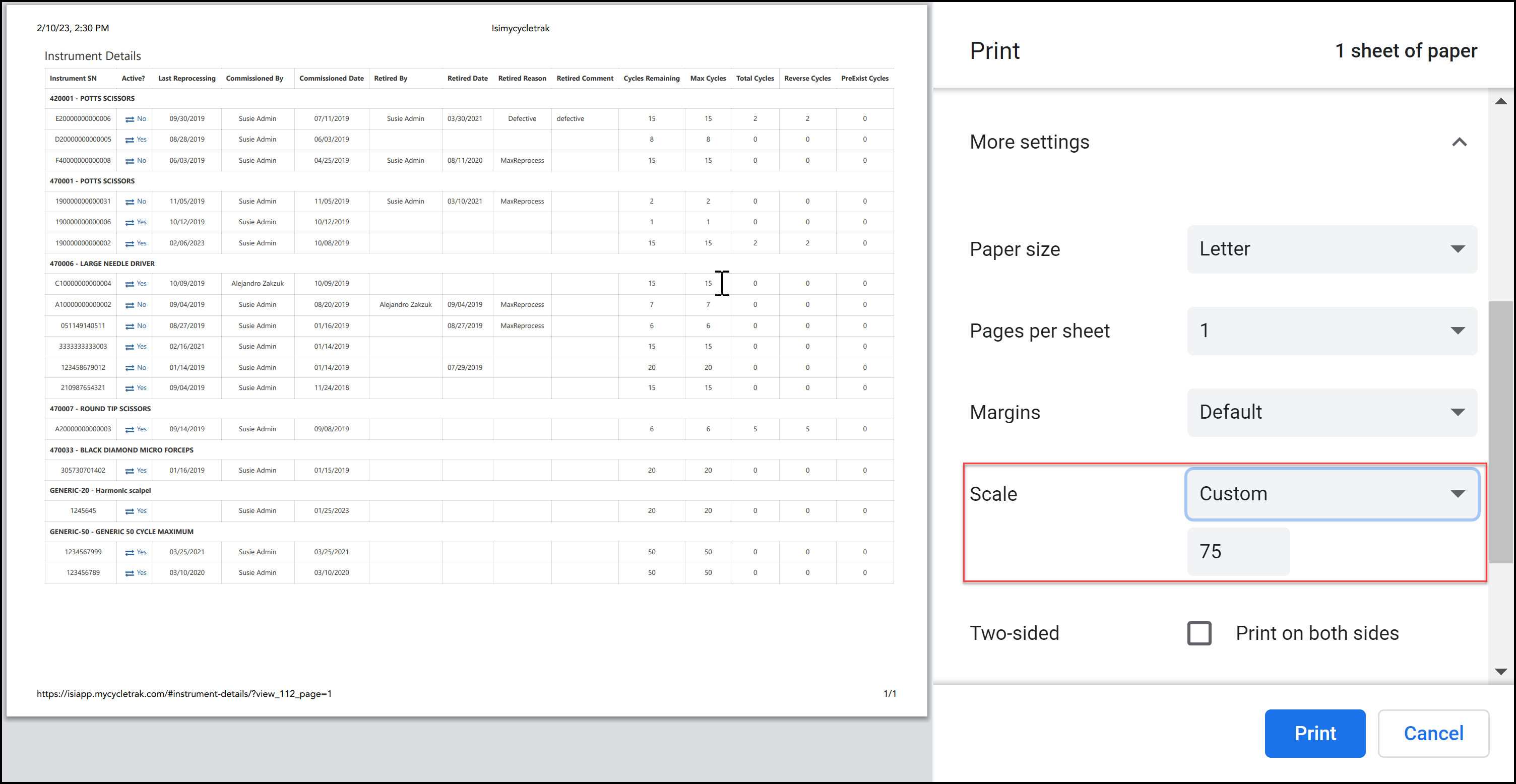Click swap icon for instrument E20000000000006
This screenshot has height=784, width=1516.
tap(130, 119)
